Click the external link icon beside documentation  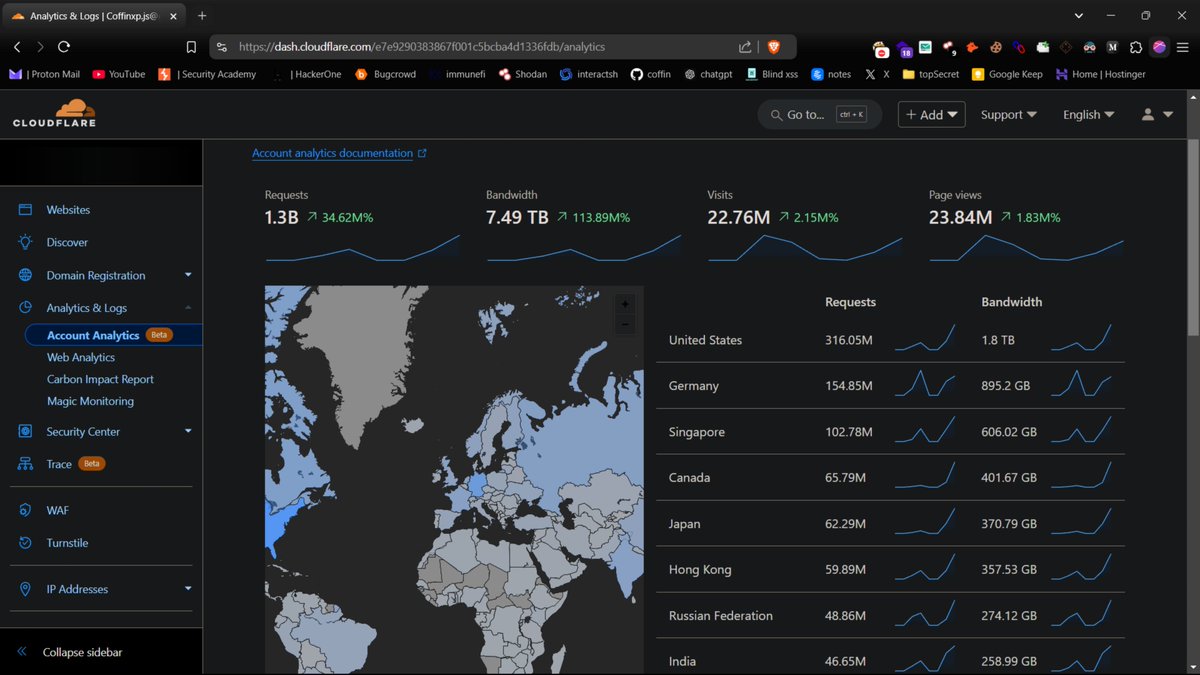click(x=422, y=153)
